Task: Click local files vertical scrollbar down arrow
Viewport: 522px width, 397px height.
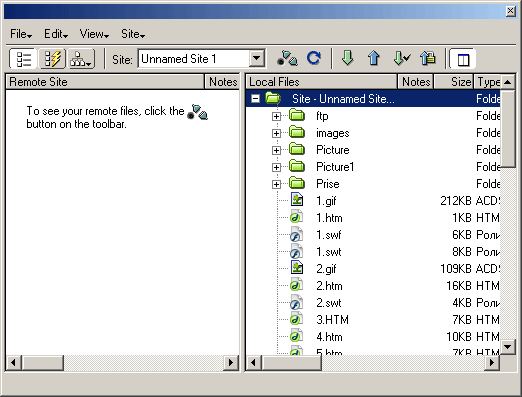Action: (507, 347)
